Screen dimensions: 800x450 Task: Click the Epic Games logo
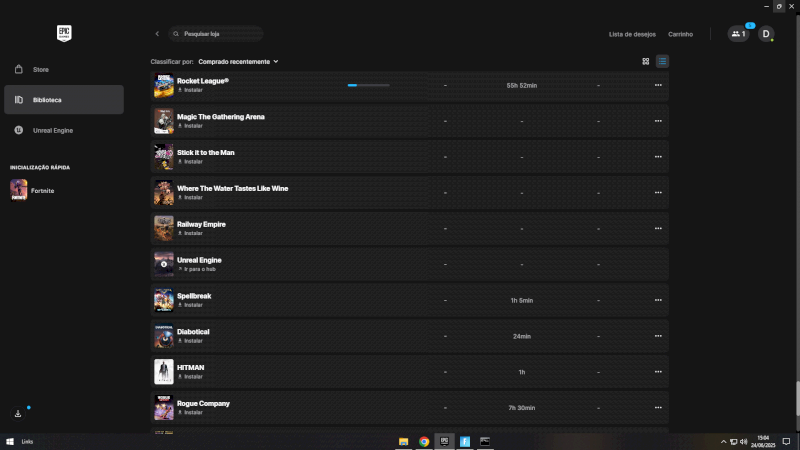64,33
